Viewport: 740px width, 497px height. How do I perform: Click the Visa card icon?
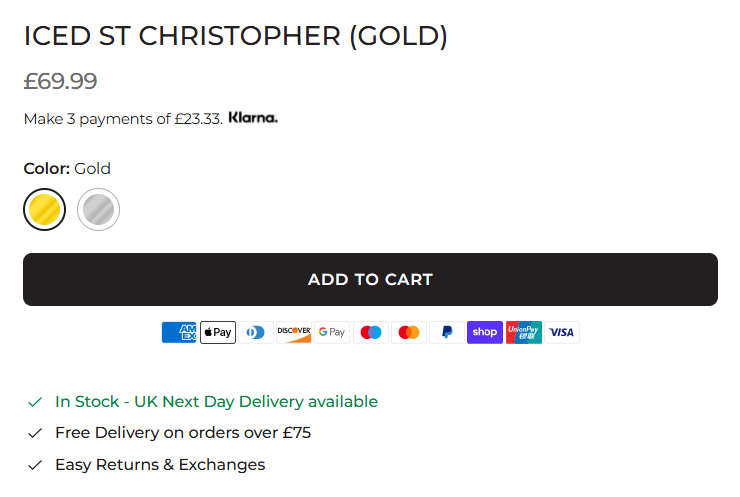pos(562,332)
